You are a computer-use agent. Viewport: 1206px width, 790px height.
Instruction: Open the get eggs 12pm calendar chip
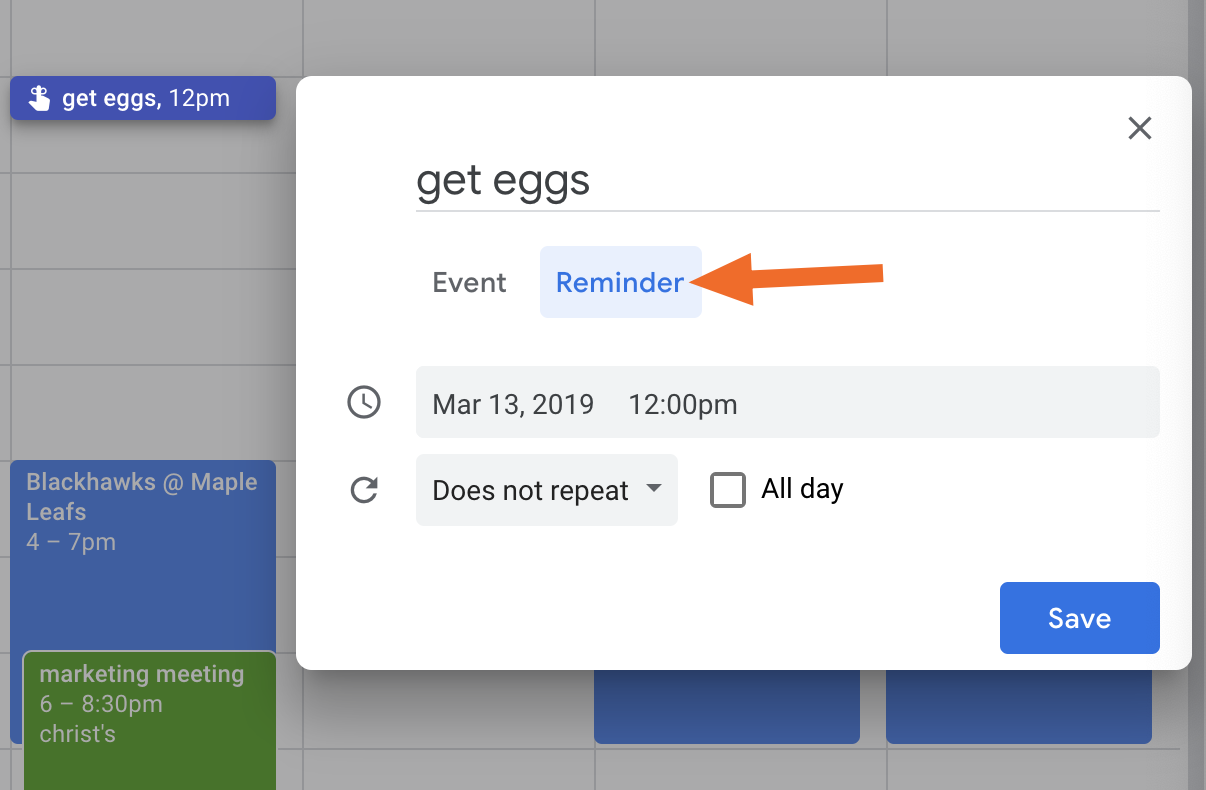pyautogui.click(x=143, y=98)
